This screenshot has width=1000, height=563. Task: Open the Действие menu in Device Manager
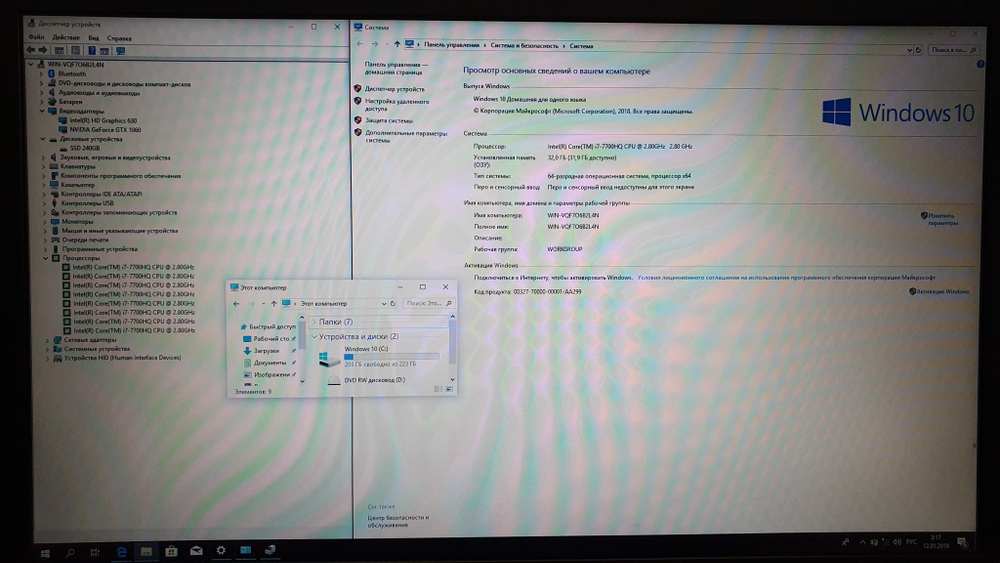66,38
